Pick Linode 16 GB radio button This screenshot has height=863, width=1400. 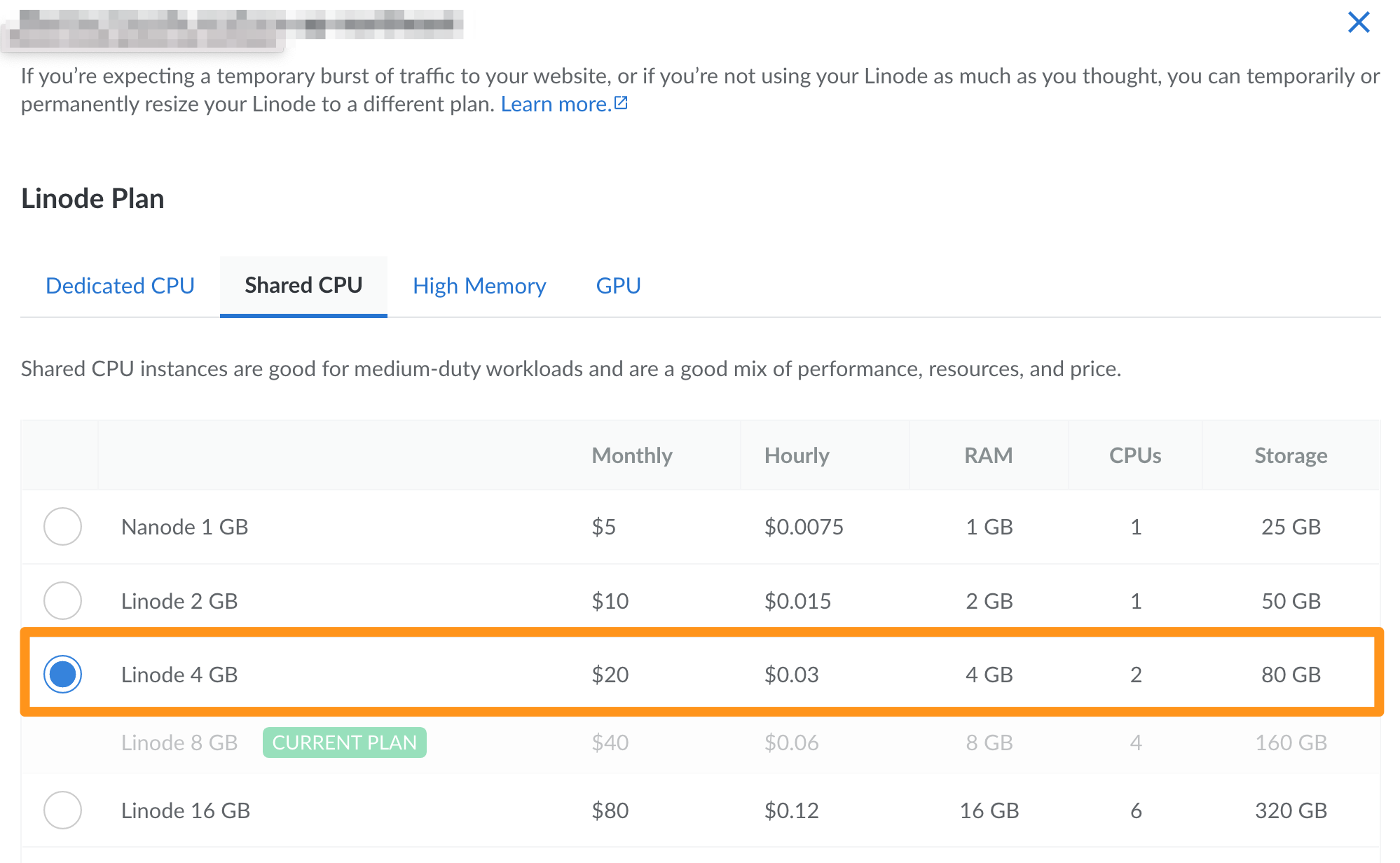tap(62, 810)
